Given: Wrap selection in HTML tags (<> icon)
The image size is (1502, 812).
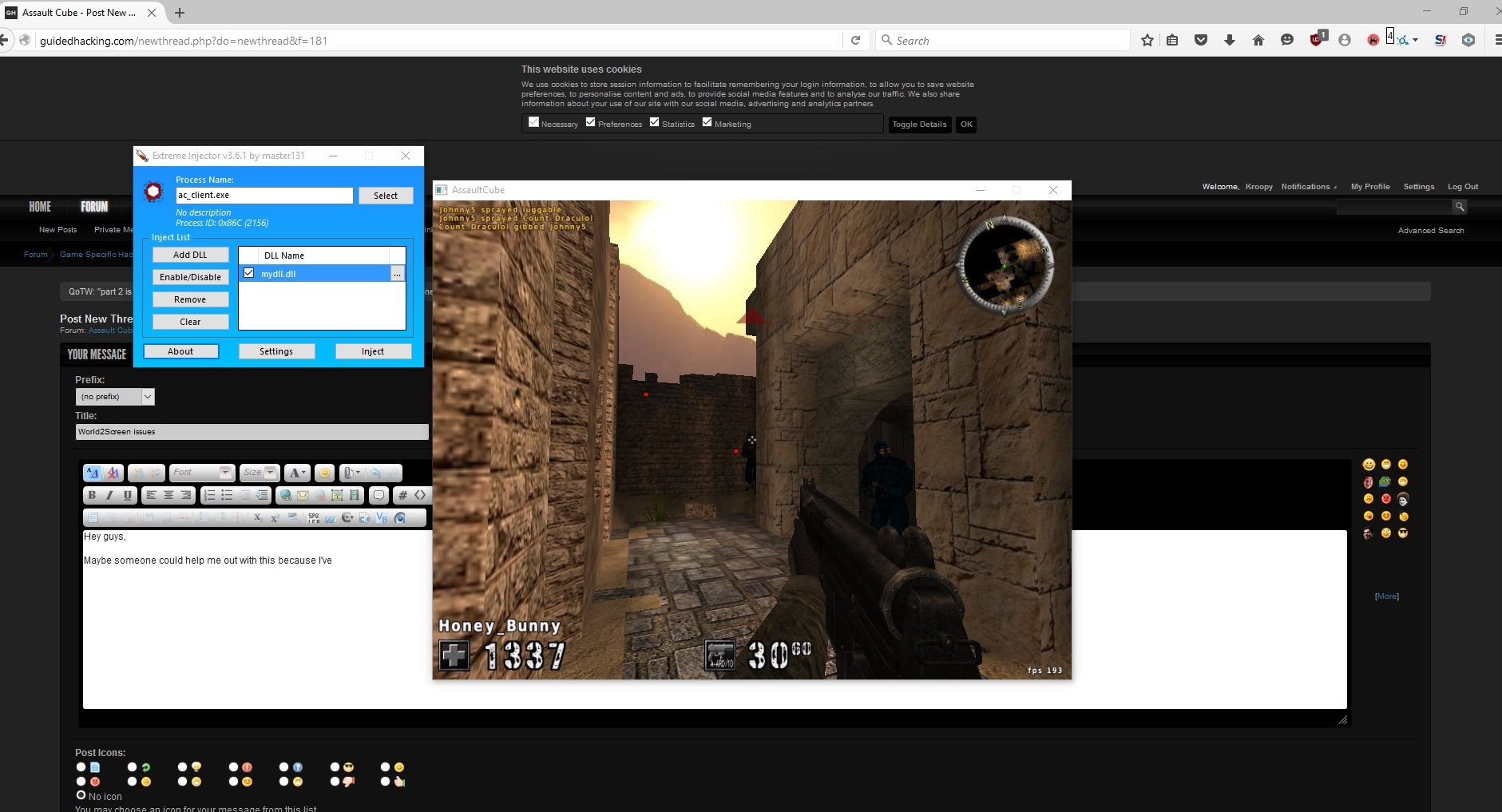Looking at the screenshot, I should [420, 495].
